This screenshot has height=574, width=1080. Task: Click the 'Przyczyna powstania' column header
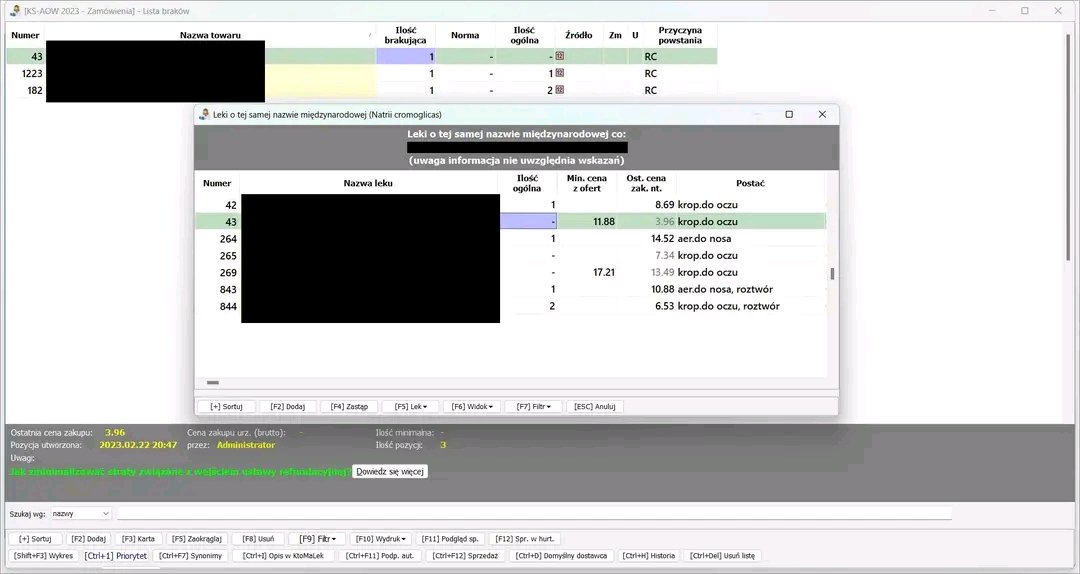click(x=679, y=35)
